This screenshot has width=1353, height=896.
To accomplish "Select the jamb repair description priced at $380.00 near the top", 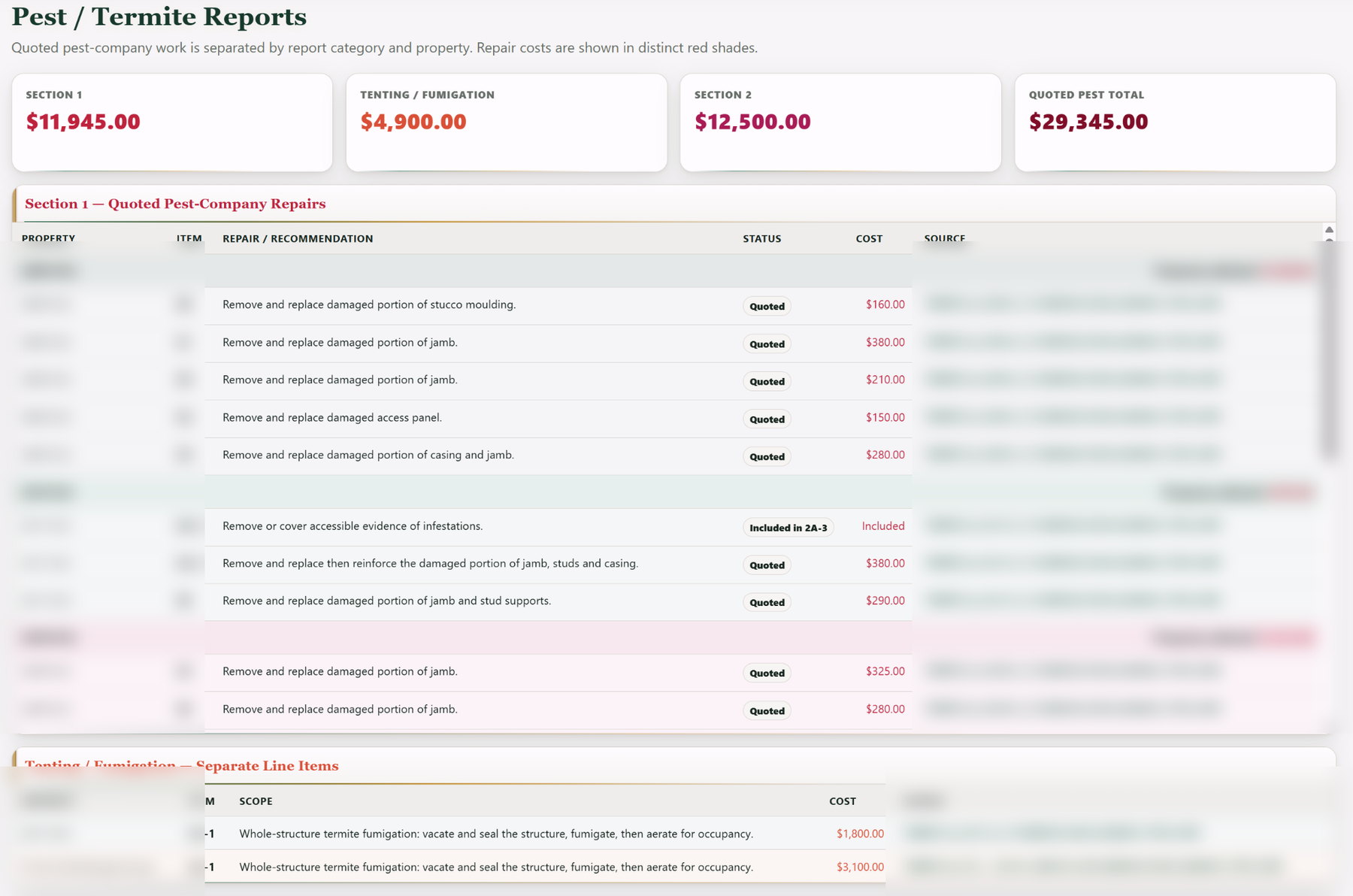I will 340,342.
